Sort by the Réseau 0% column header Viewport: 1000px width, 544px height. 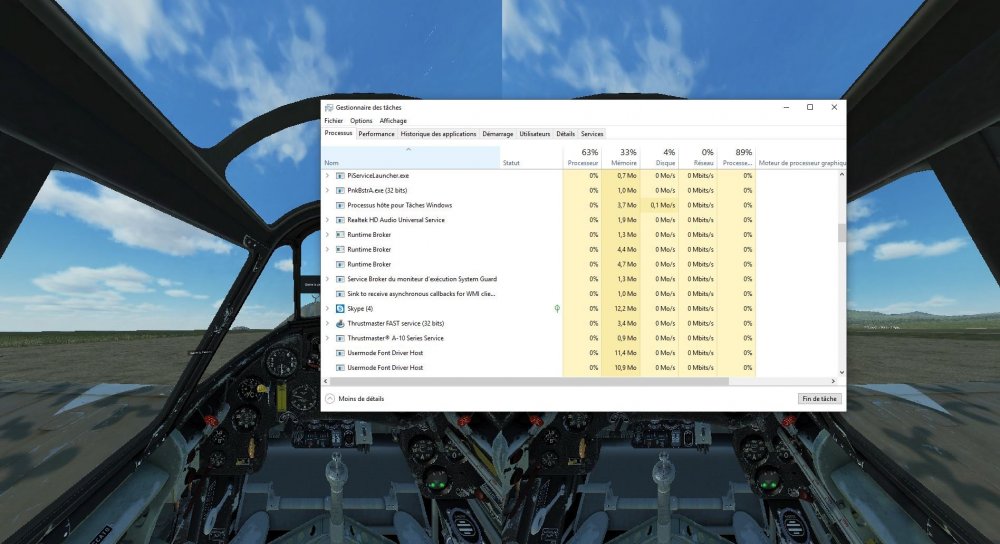point(698,158)
